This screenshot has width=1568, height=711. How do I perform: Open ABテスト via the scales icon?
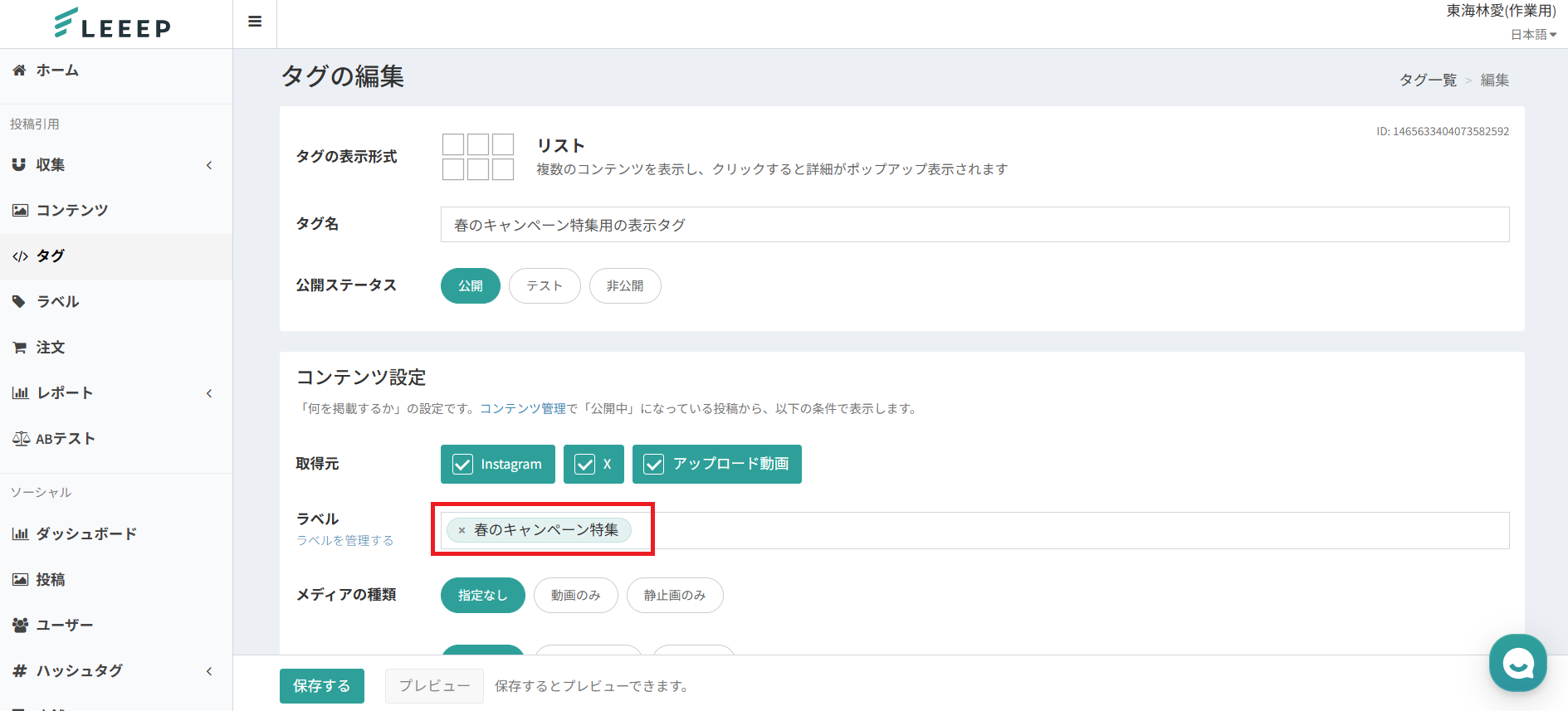click(x=21, y=439)
